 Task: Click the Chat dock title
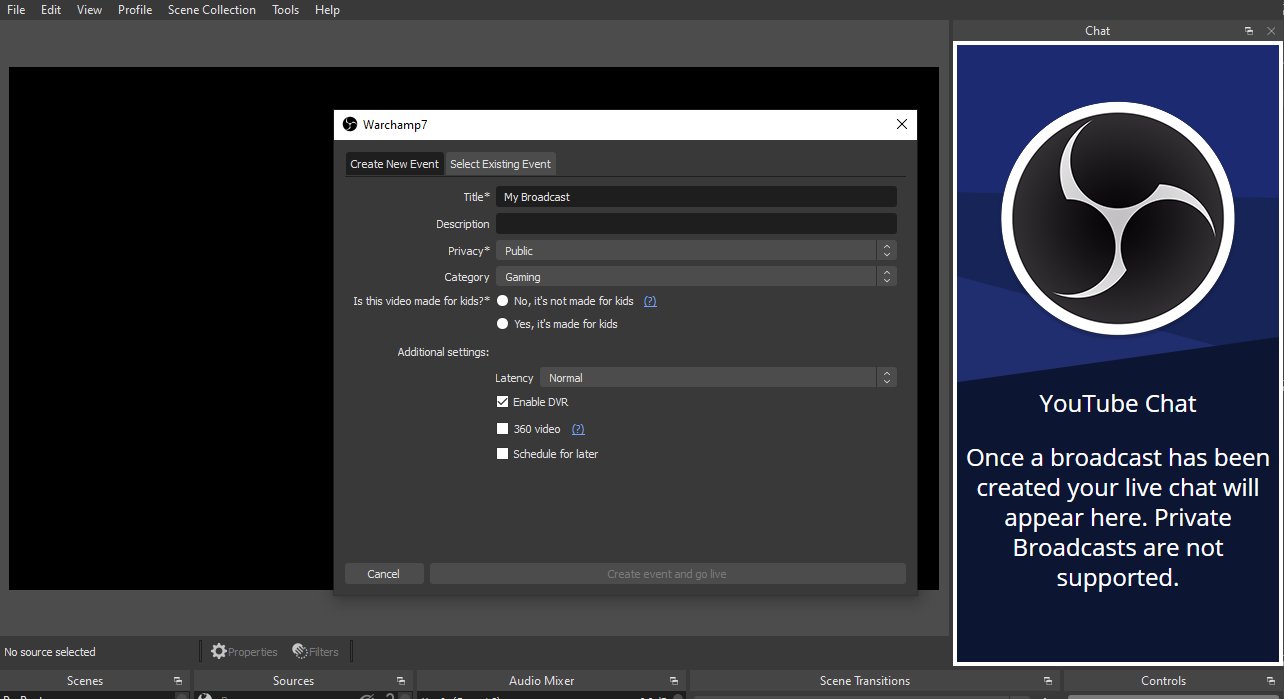(x=1097, y=31)
